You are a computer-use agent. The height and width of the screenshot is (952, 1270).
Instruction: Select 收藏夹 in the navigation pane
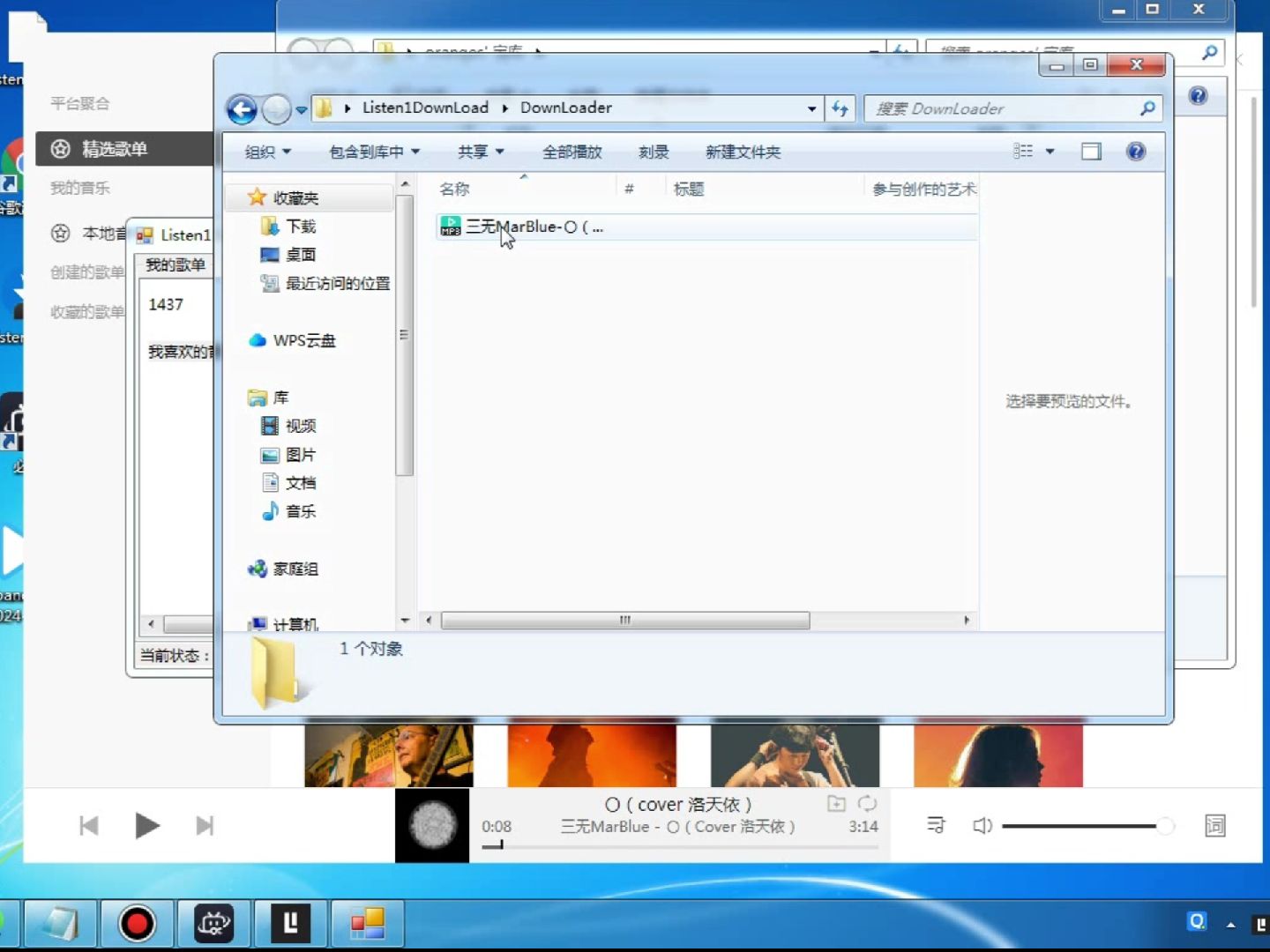tap(295, 197)
